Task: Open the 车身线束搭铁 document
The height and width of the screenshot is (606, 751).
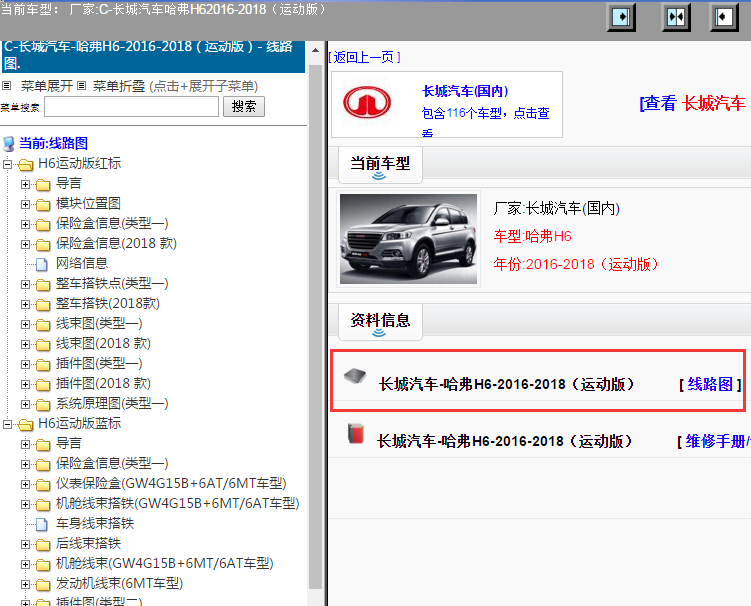Action: [x=95, y=524]
